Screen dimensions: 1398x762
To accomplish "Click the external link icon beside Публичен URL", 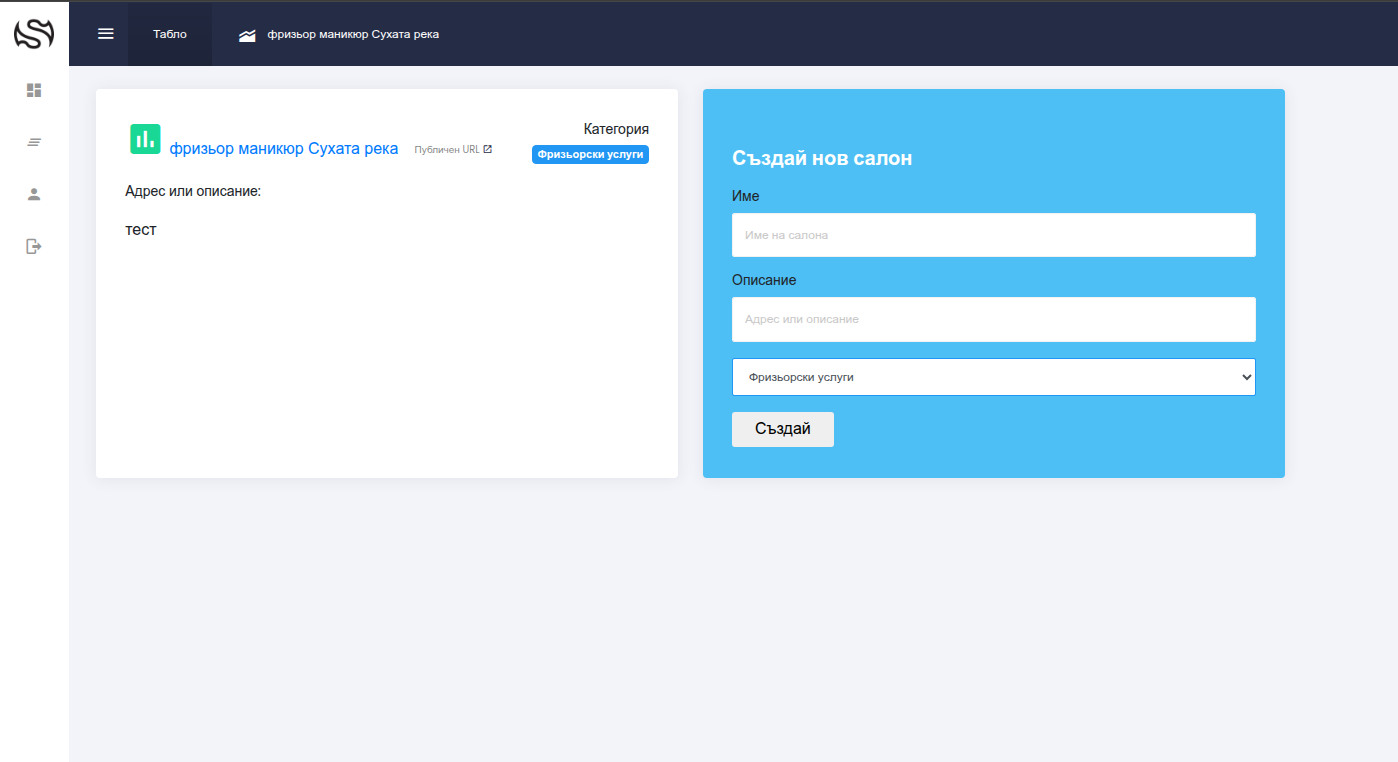I will tap(488, 149).
